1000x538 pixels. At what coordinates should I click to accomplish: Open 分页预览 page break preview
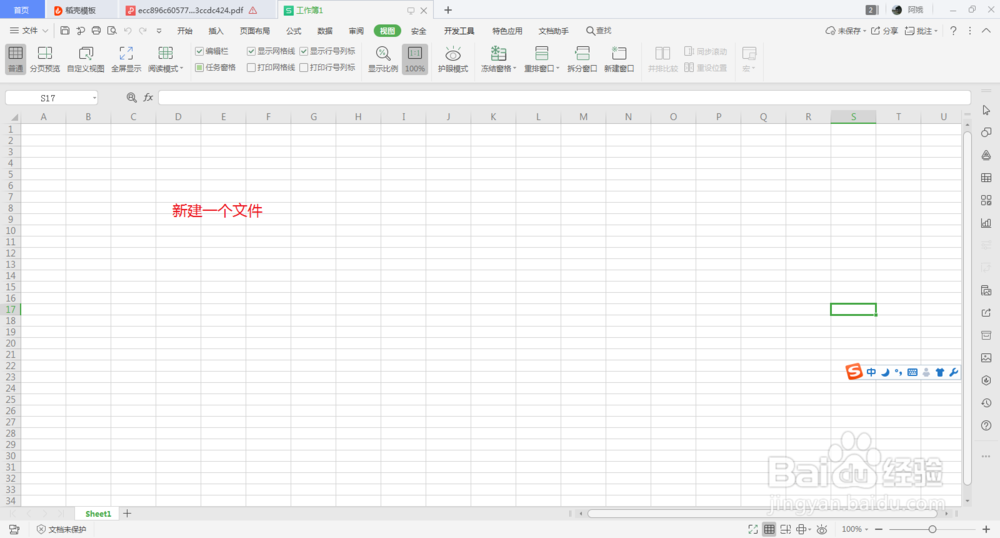point(45,59)
